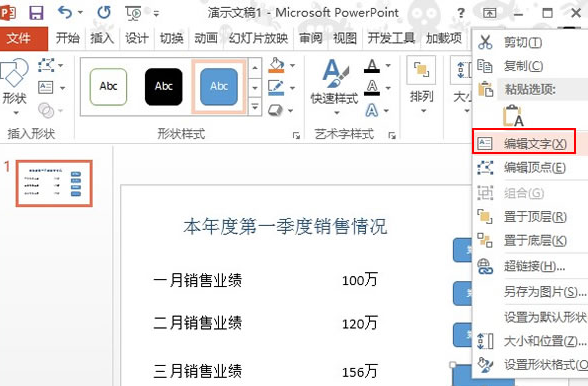Click the Save icon in quick access toolbar
This screenshot has height=386, width=588.
pos(36,13)
